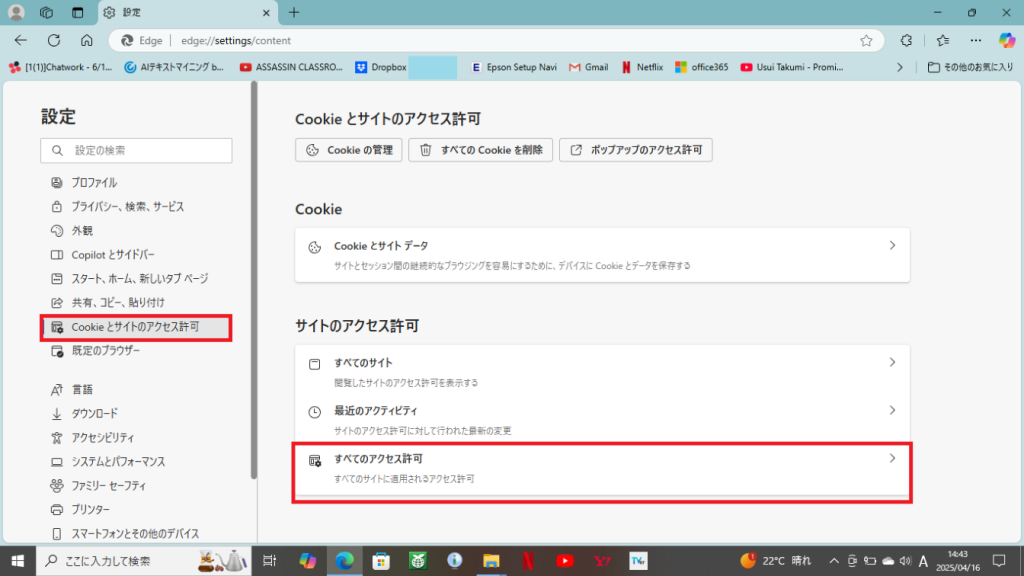Open the Gmail bookmark

588,67
